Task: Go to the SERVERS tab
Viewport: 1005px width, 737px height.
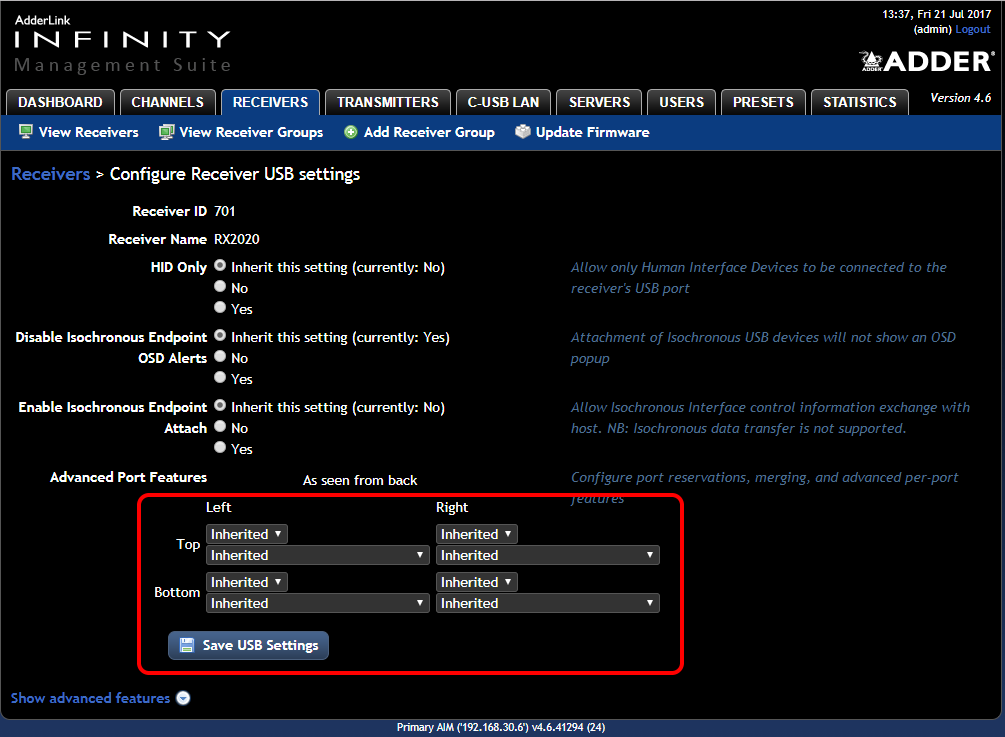Action: pyautogui.click(x=599, y=102)
